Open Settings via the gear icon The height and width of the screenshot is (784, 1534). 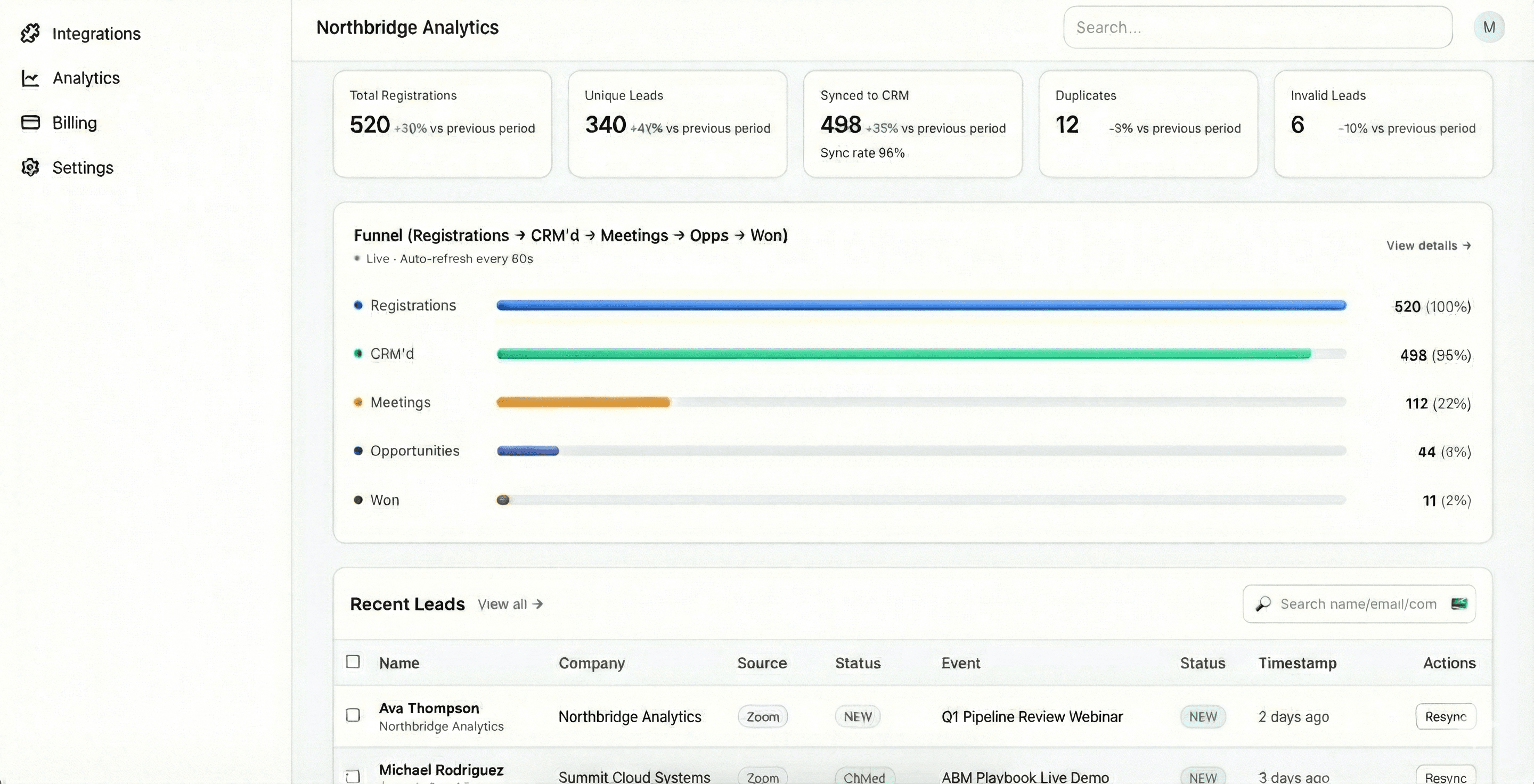(x=30, y=167)
